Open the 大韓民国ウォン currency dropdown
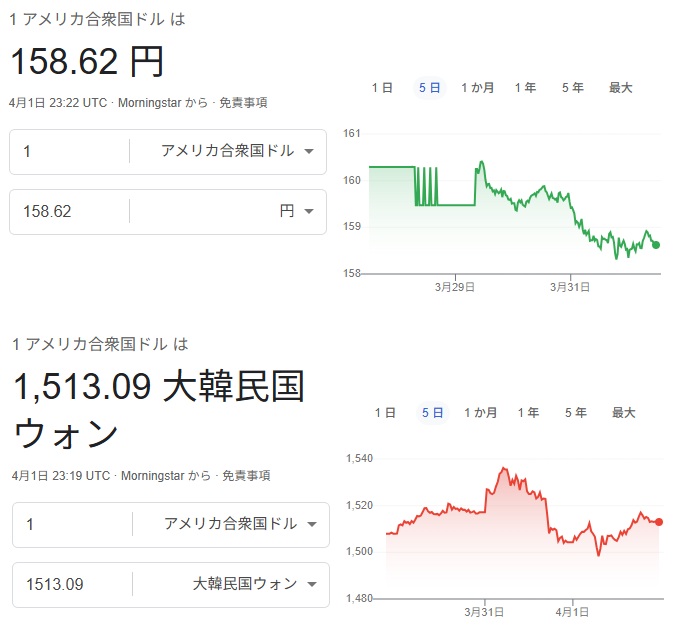Image resolution: width=675 pixels, height=634 pixels. point(254,584)
